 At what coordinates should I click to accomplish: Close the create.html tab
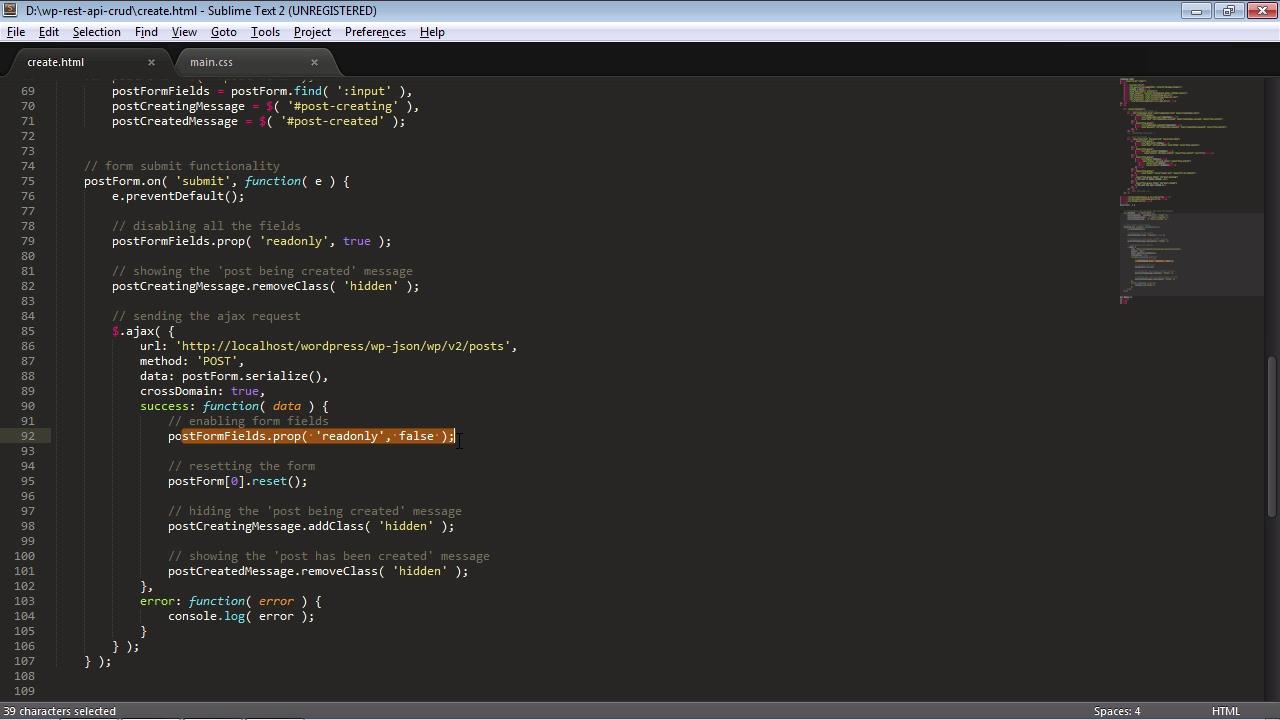point(151,62)
